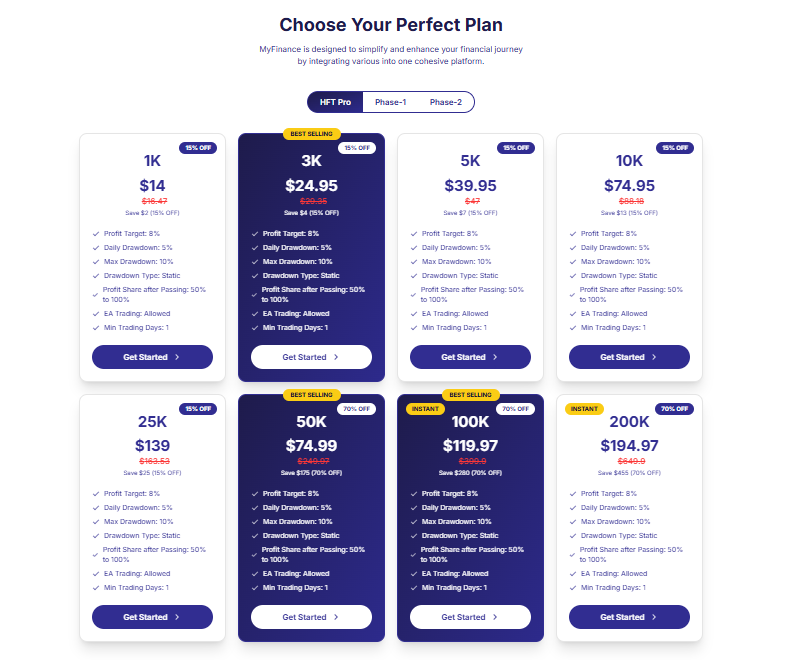Open the Phase-2 tab
Screen dimensions: 811x660
click(x=445, y=102)
